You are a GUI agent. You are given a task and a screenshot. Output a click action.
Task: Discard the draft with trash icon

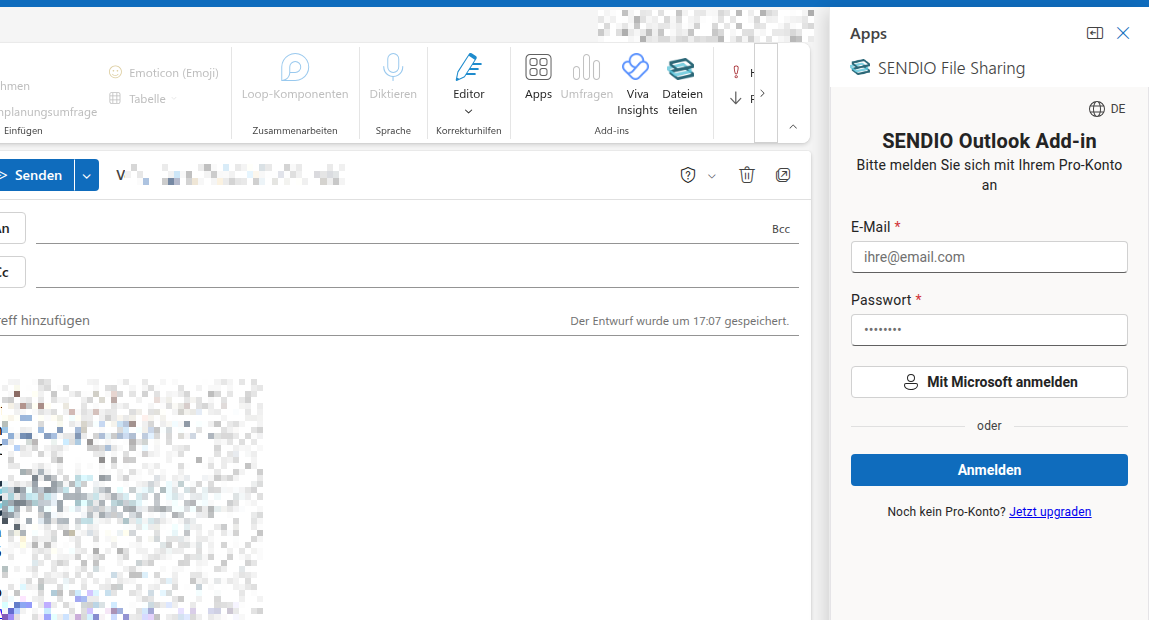(x=747, y=175)
